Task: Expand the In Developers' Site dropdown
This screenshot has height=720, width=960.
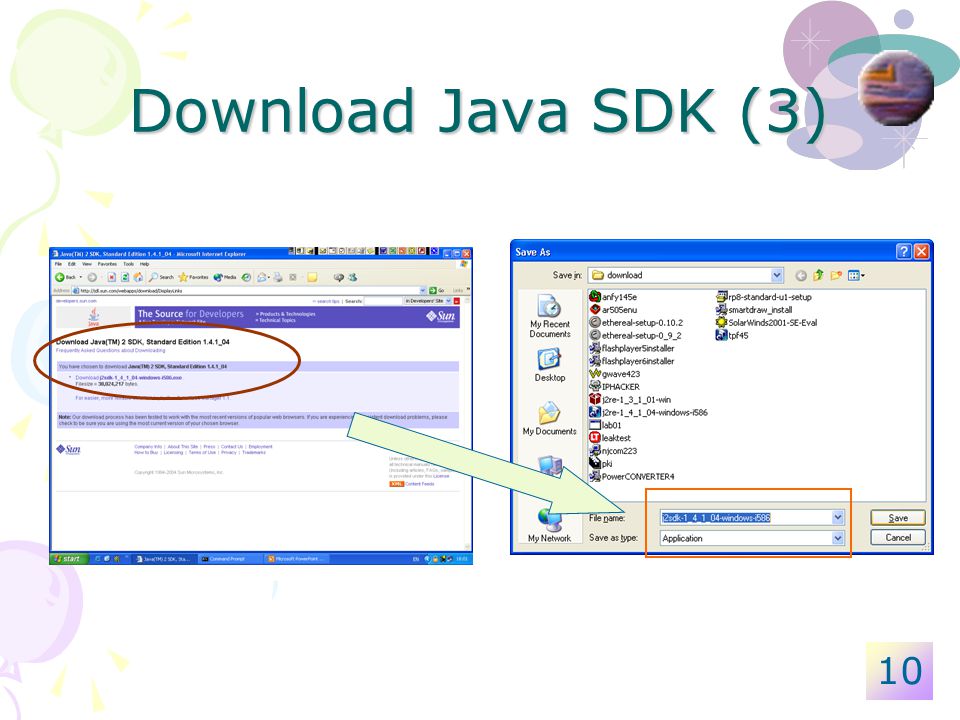Action: [448, 301]
